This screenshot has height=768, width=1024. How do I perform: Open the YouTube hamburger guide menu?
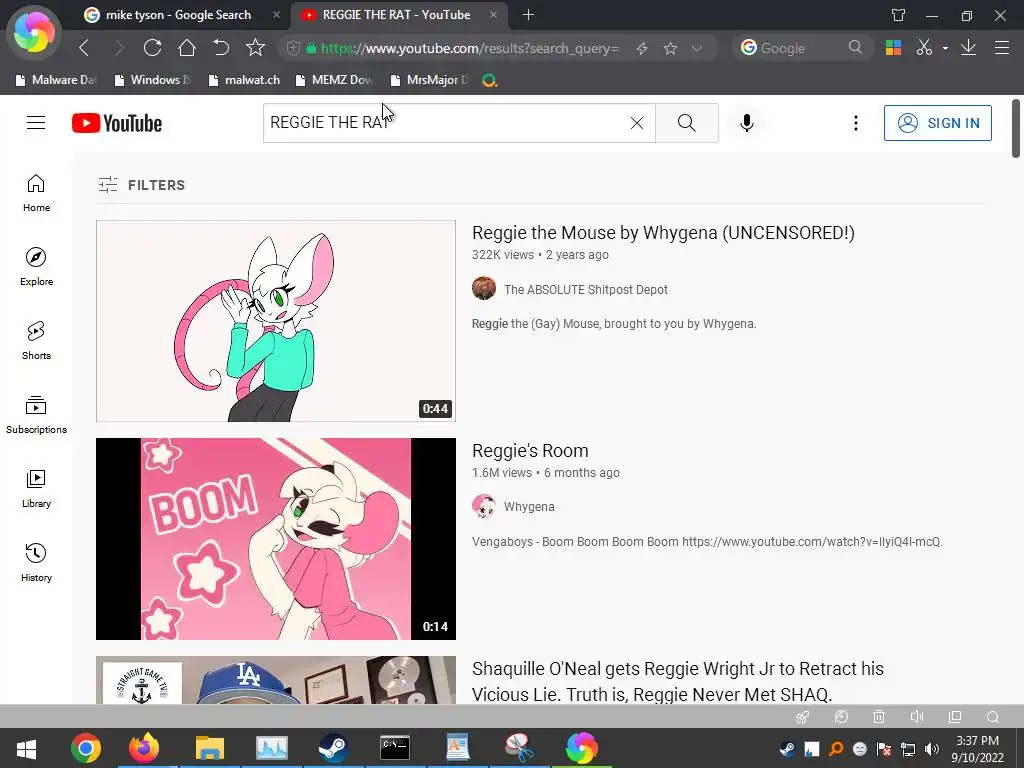[x=36, y=123]
